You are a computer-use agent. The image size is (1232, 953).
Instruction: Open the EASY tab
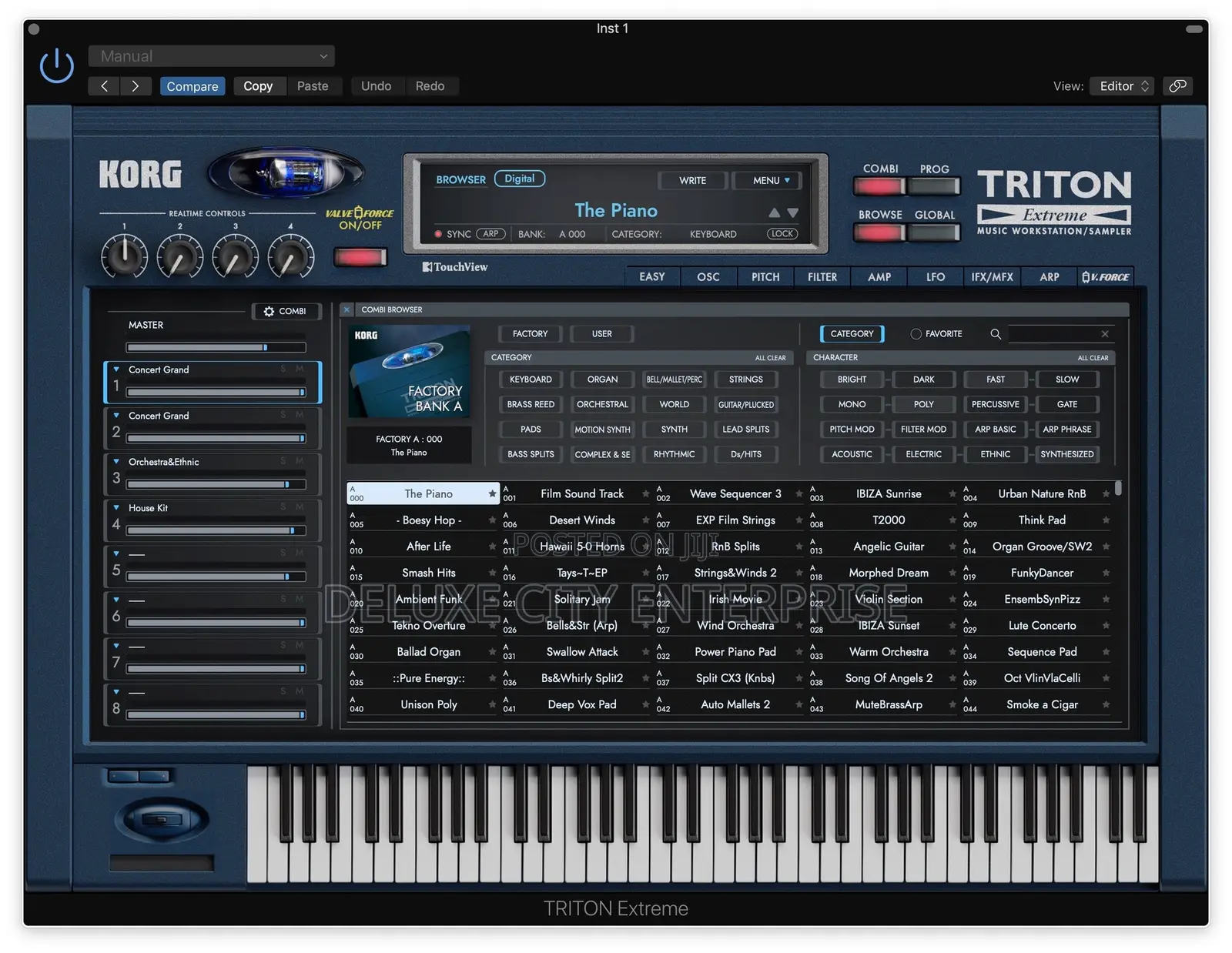pyautogui.click(x=652, y=277)
